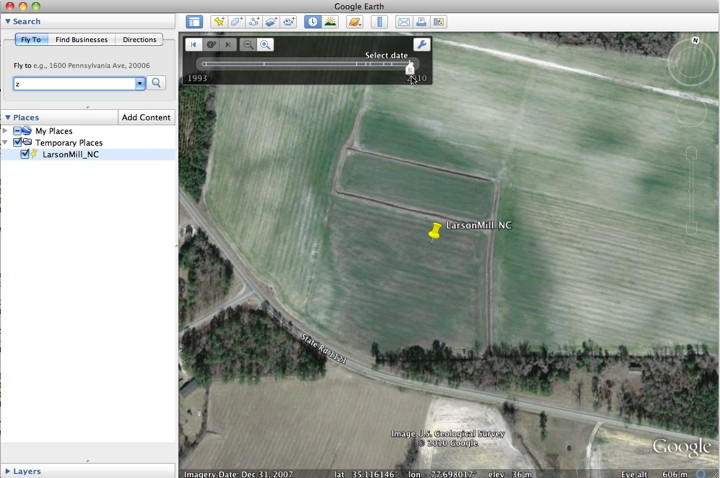
Task: Show sunlight across the landscape
Action: [329, 21]
